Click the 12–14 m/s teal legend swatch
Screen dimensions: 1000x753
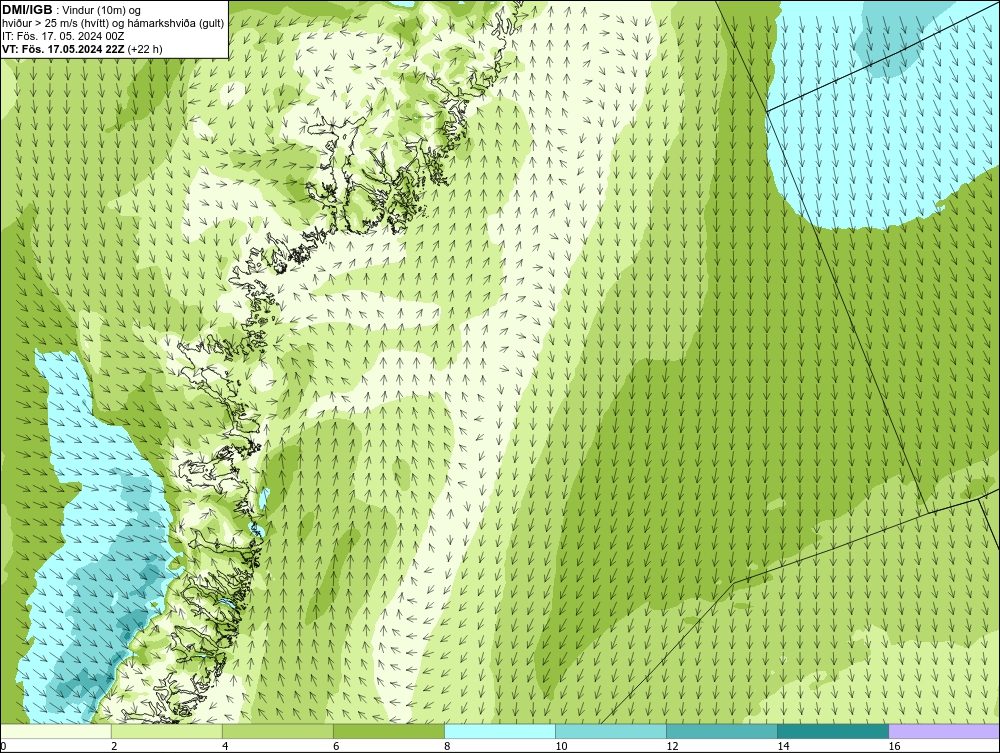point(722,731)
